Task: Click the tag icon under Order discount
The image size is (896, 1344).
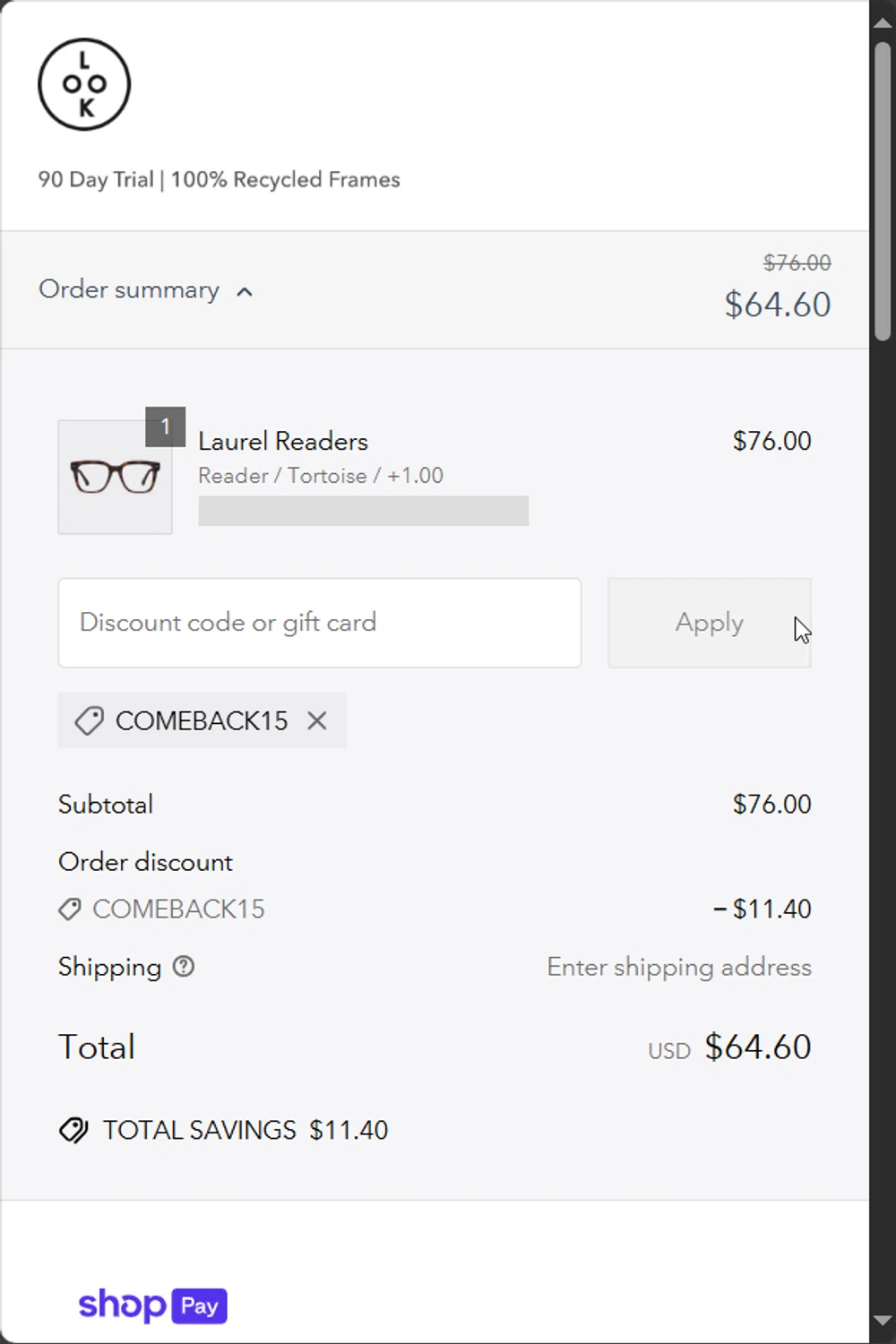Action: click(x=70, y=909)
